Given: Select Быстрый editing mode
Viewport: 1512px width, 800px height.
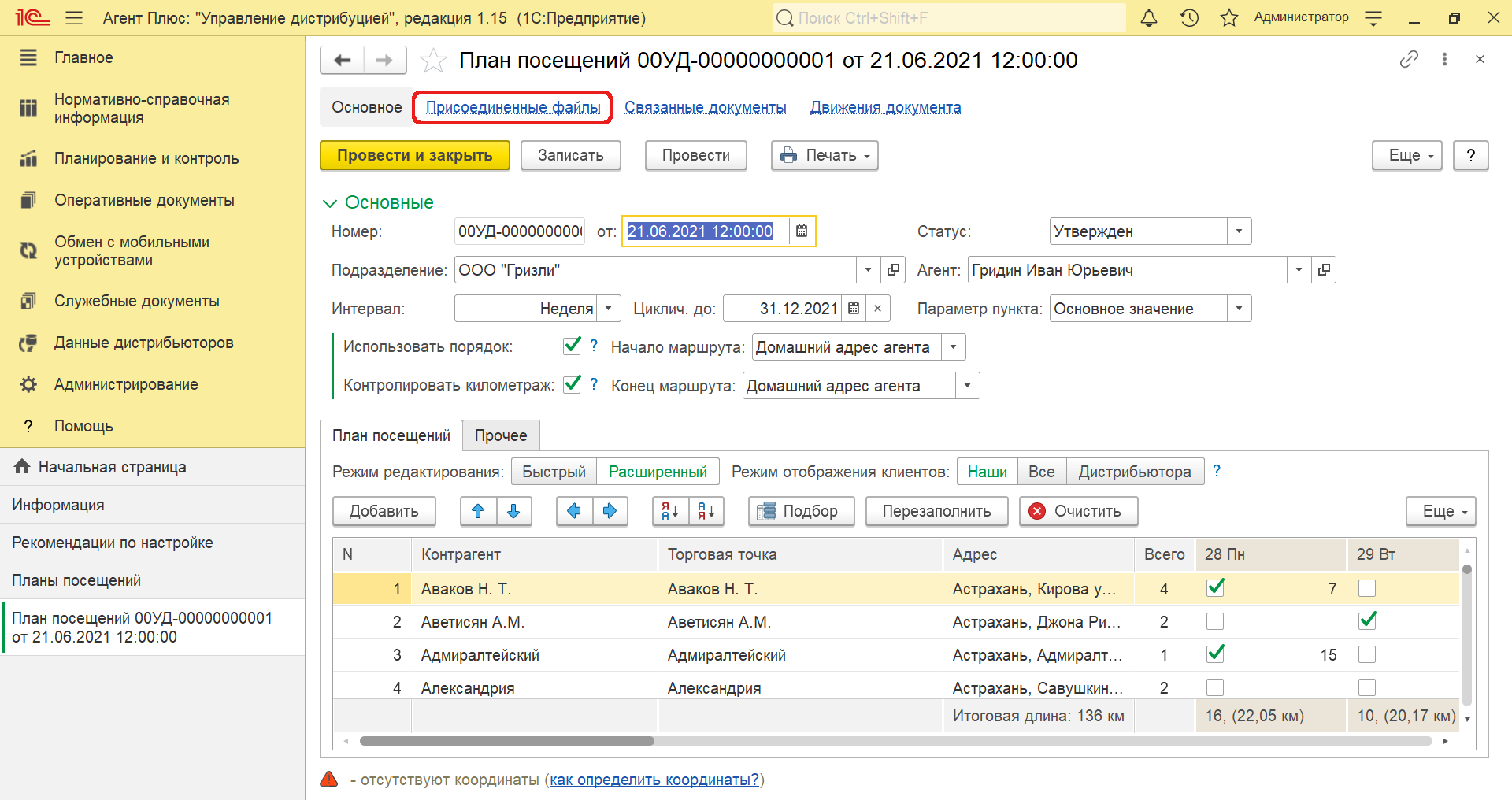Looking at the screenshot, I should (x=554, y=472).
